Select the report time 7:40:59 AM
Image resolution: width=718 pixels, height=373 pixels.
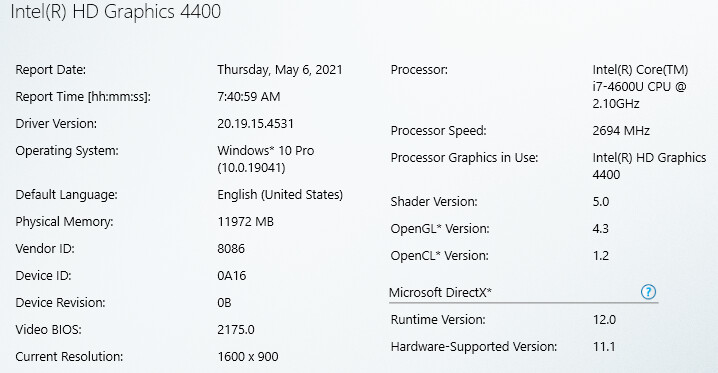[249, 97]
